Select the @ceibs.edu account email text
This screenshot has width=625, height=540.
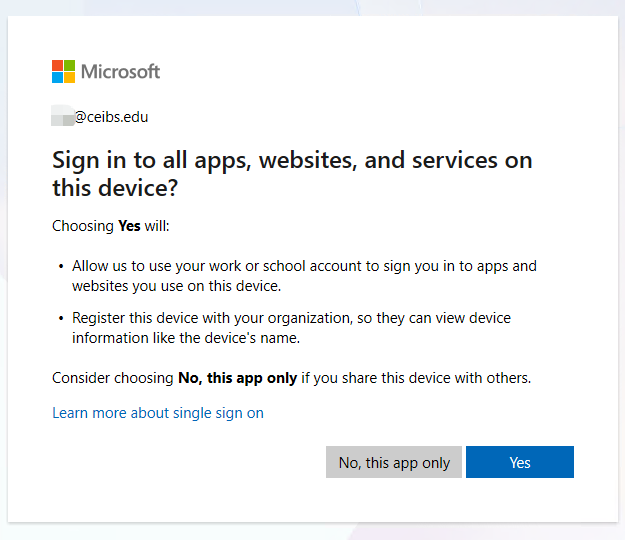(111, 117)
